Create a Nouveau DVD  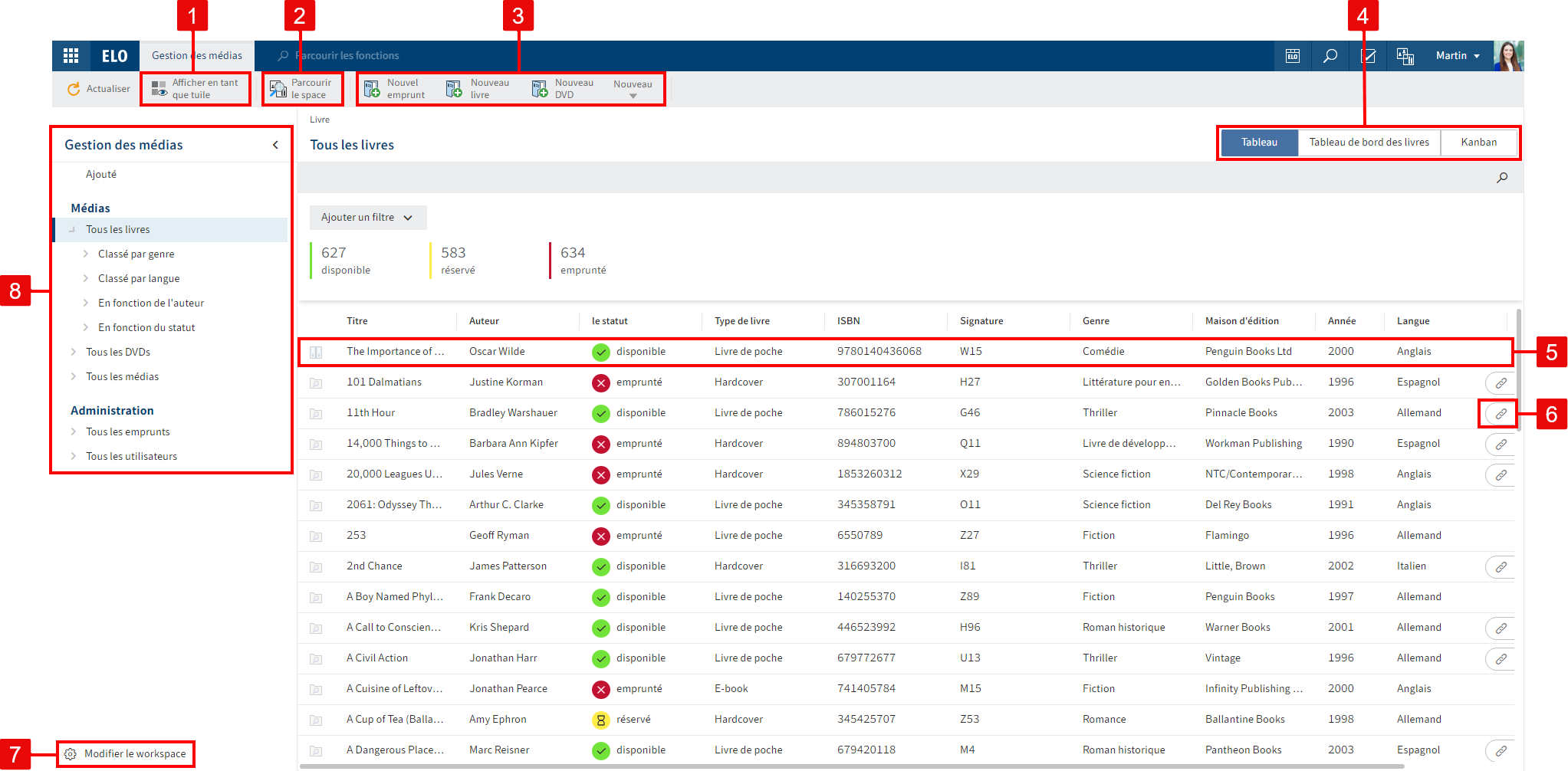click(x=563, y=89)
